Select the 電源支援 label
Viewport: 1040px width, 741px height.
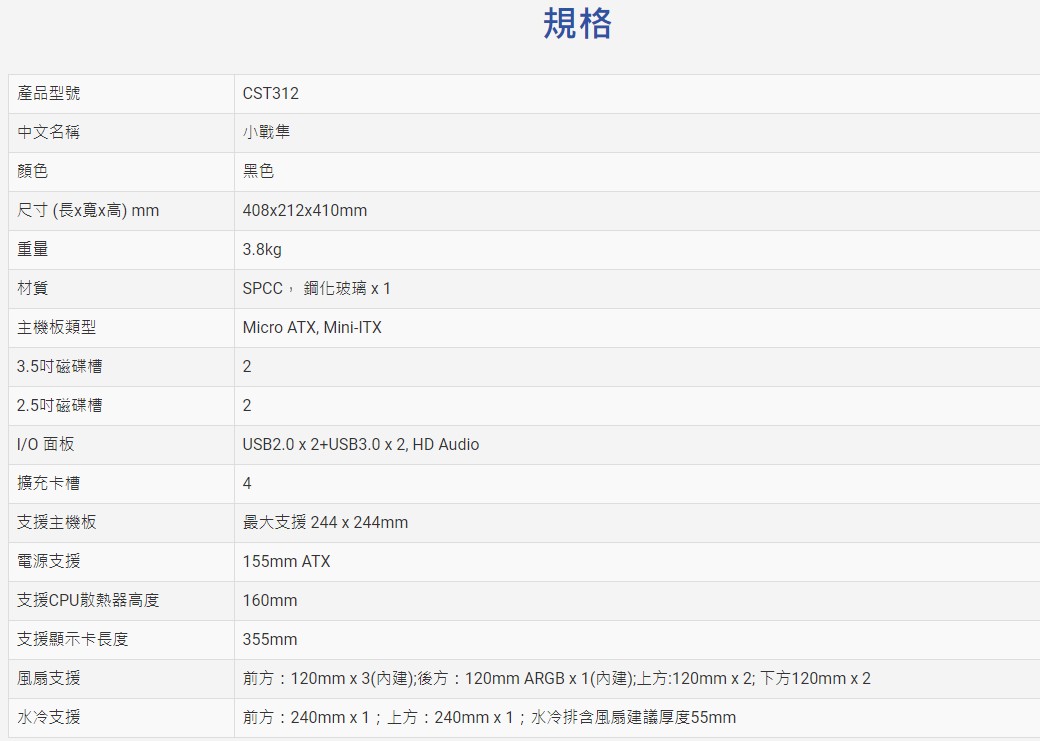[x=48, y=562]
